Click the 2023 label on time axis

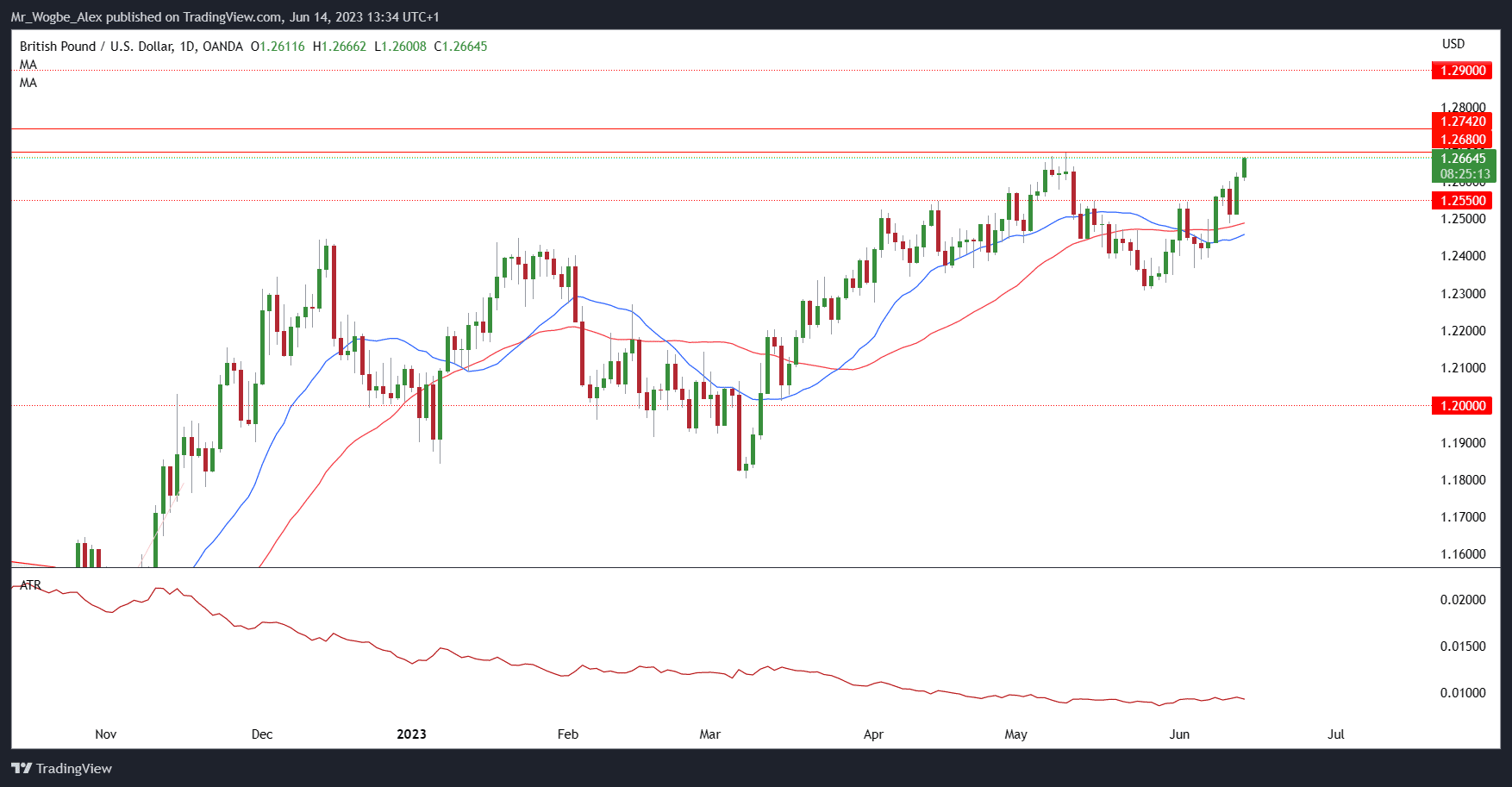tap(411, 734)
